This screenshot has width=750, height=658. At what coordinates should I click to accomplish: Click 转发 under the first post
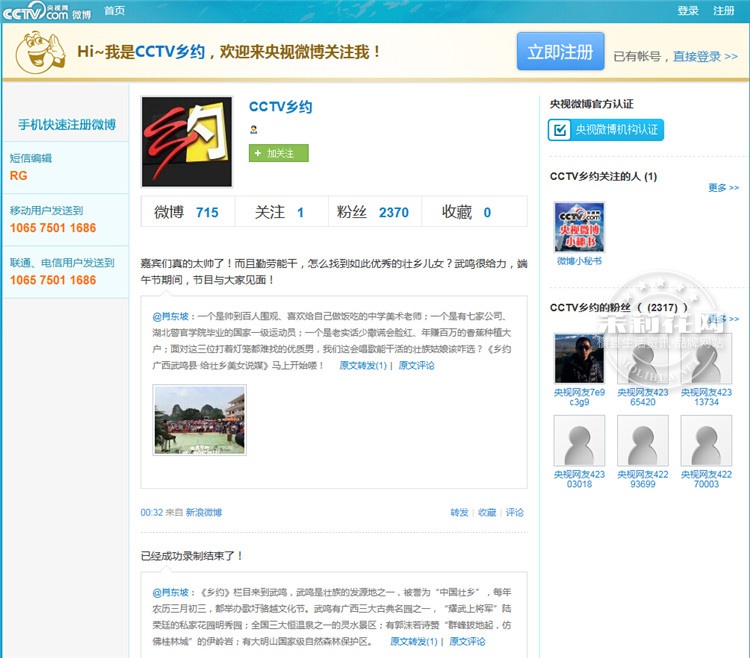click(x=459, y=513)
